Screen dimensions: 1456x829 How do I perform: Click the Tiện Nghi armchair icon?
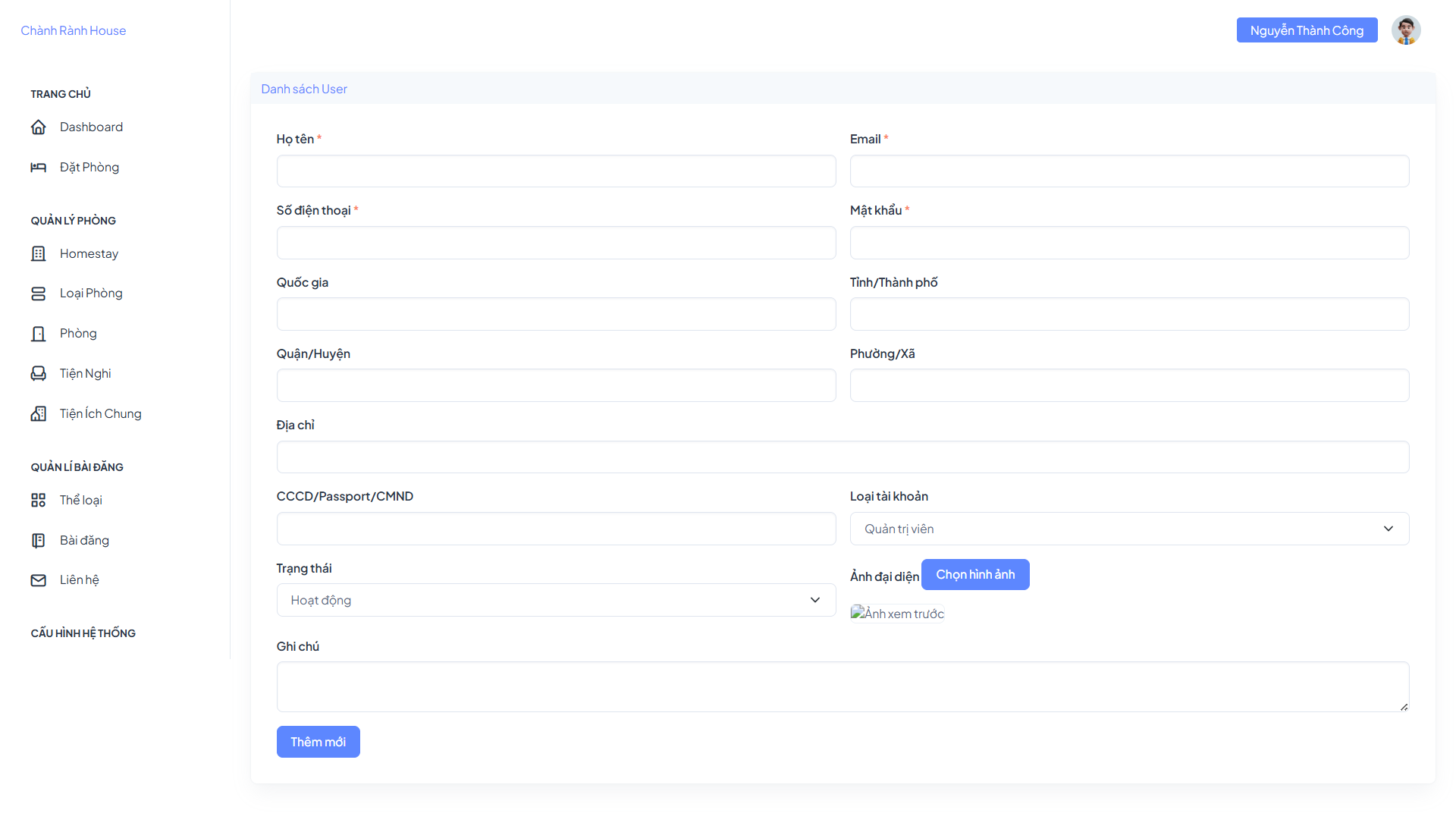tap(39, 374)
